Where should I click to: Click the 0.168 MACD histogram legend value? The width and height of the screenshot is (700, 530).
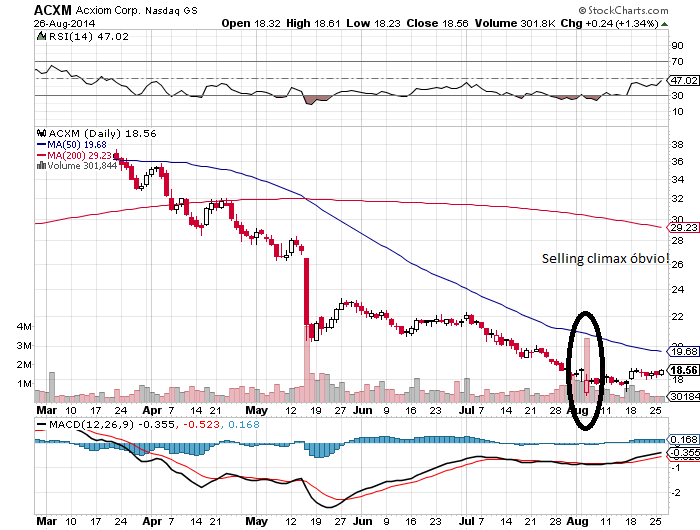[244, 424]
